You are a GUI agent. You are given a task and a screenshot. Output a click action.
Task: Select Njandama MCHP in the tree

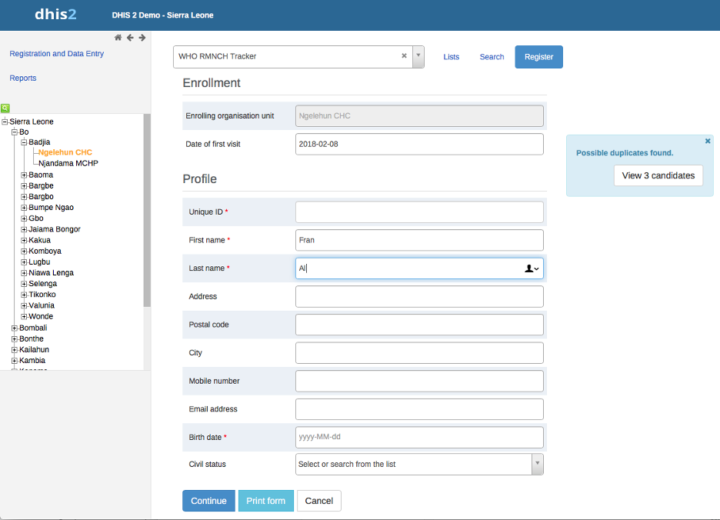[x=68, y=163]
